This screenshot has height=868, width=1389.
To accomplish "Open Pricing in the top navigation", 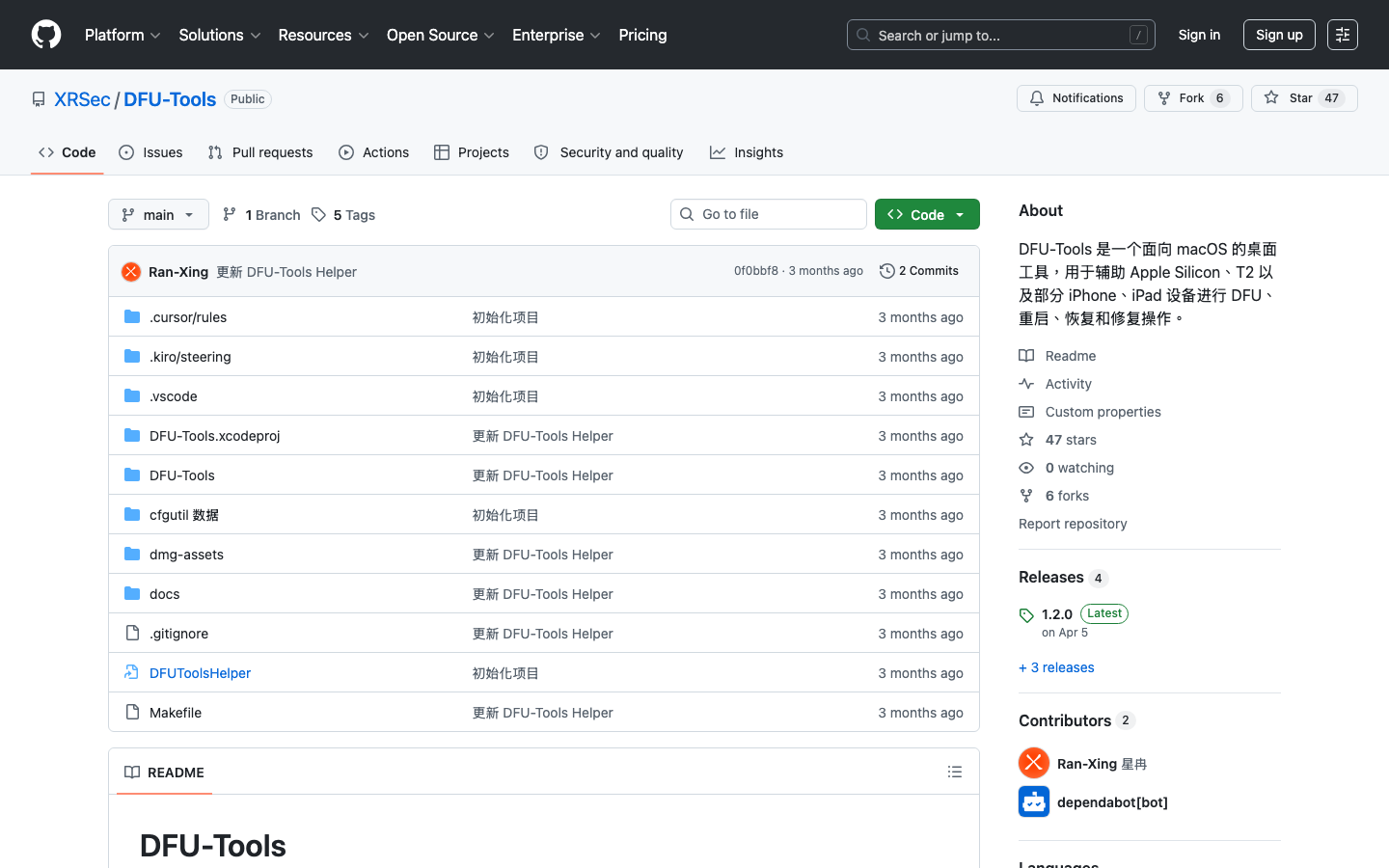I will click(x=642, y=35).
